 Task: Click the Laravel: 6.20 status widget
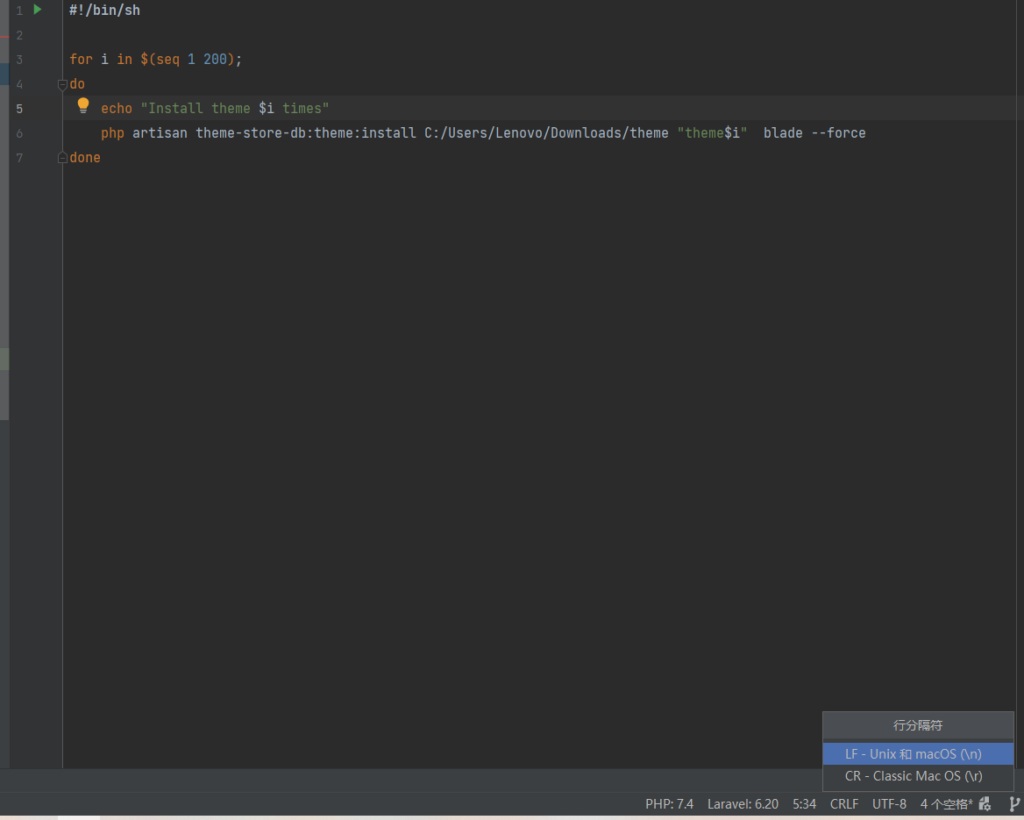pos(742,804)
